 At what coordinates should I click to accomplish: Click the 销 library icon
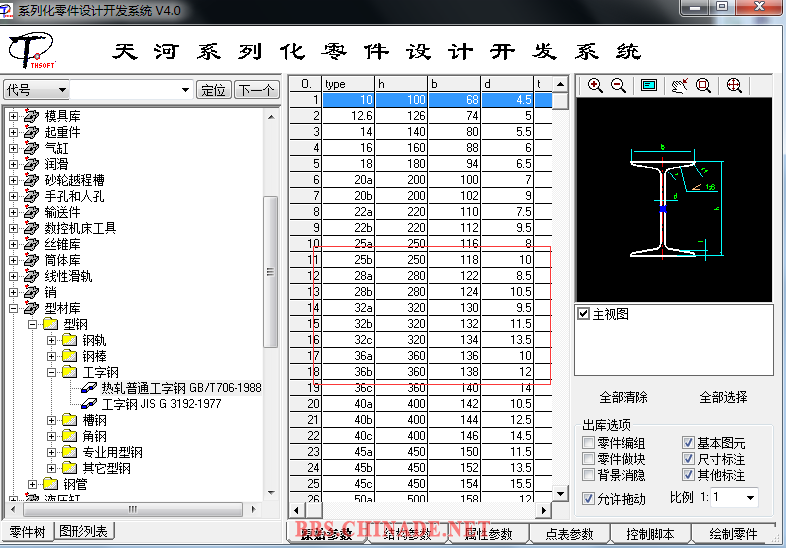click(x=31, y=292)
